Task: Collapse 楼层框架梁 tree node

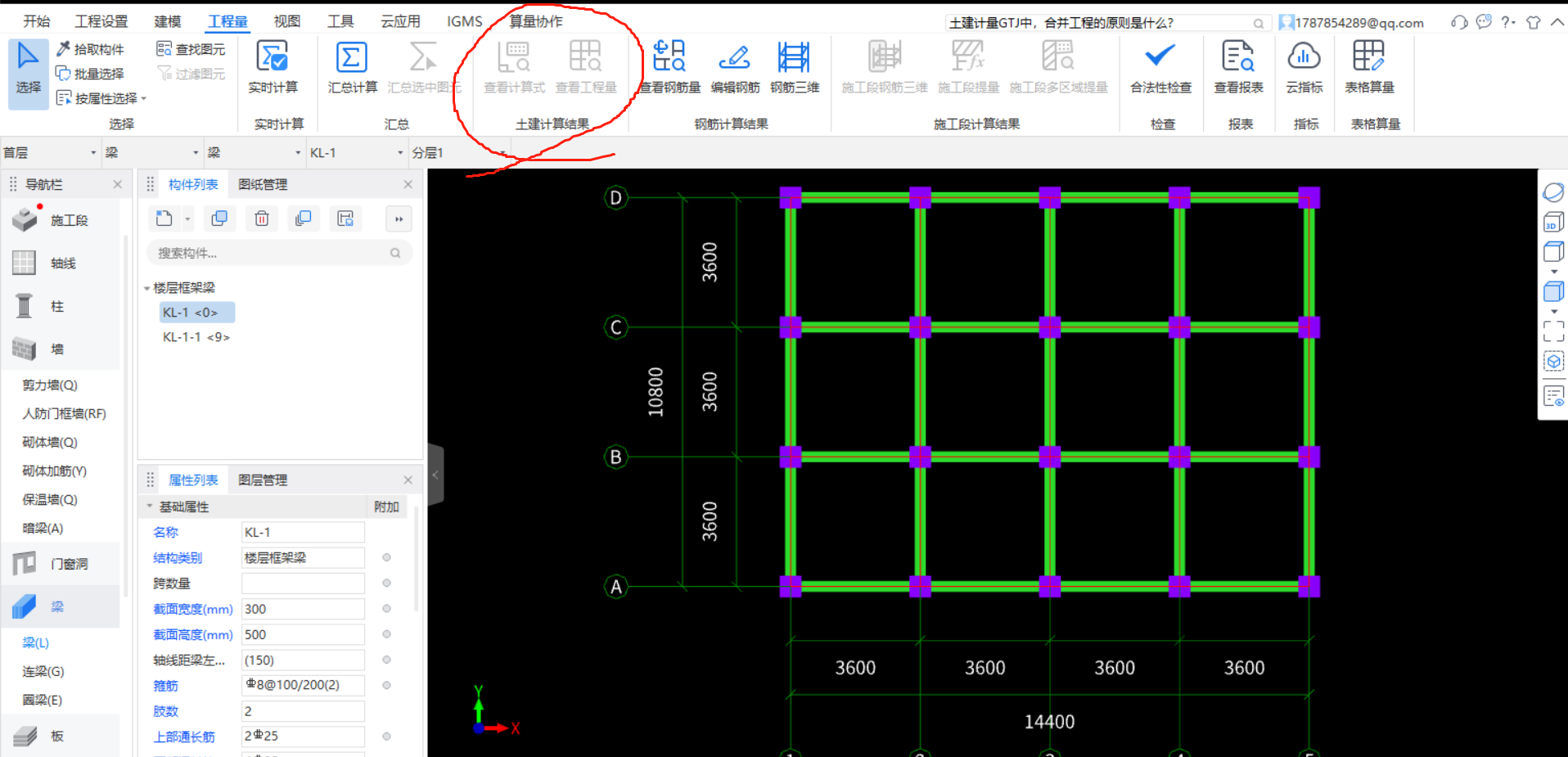Action: click(146, 288)
